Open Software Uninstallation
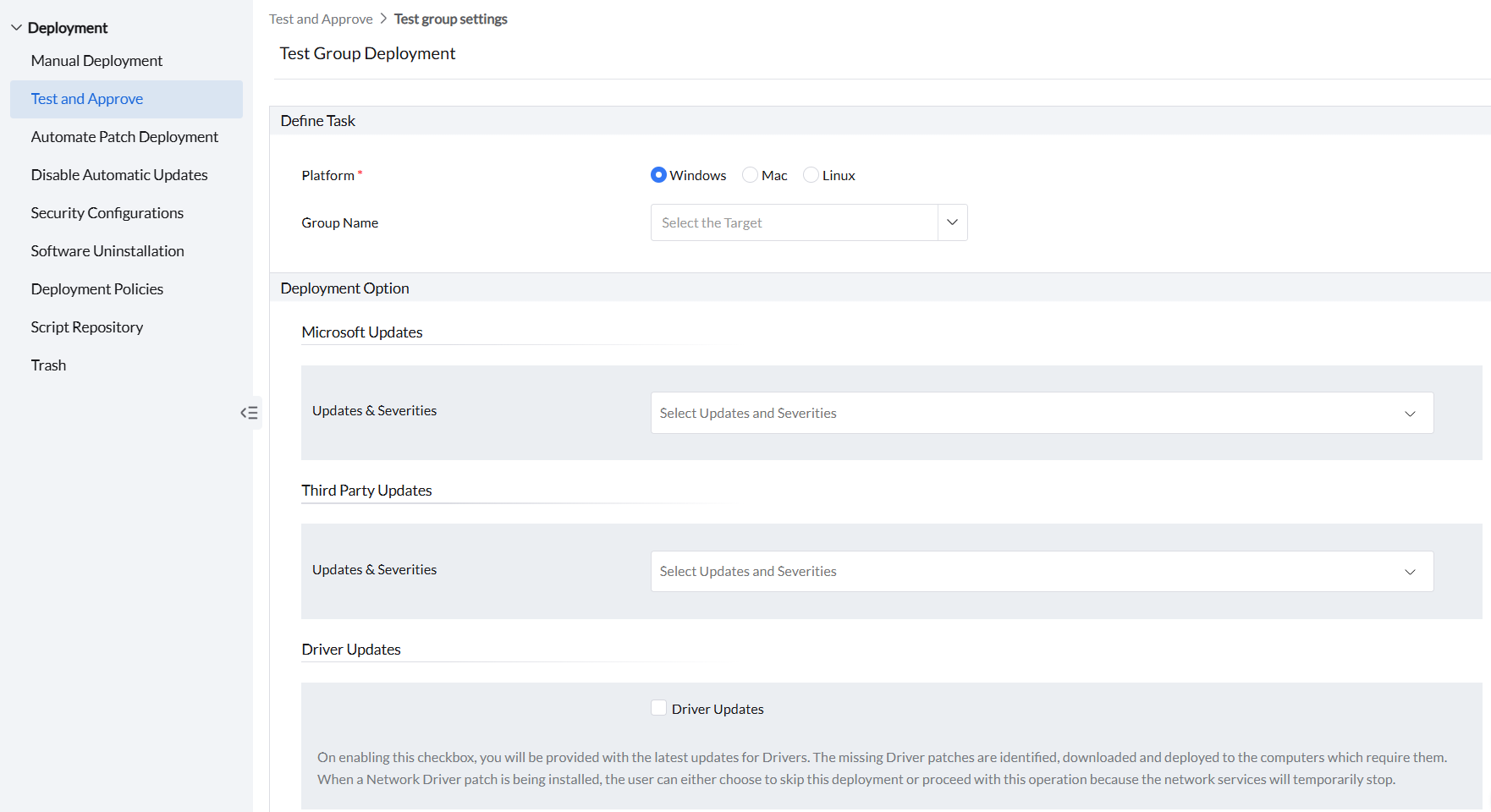The height and width of the screenshot is (812, 1491). pos(107,250)
